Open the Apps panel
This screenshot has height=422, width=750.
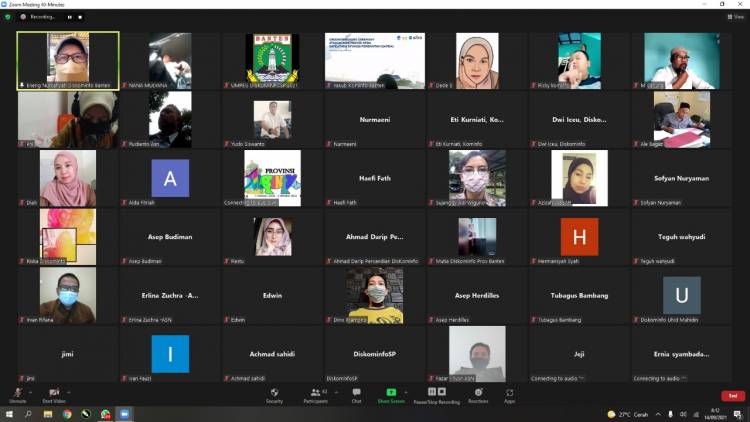(x=509, y=394)
